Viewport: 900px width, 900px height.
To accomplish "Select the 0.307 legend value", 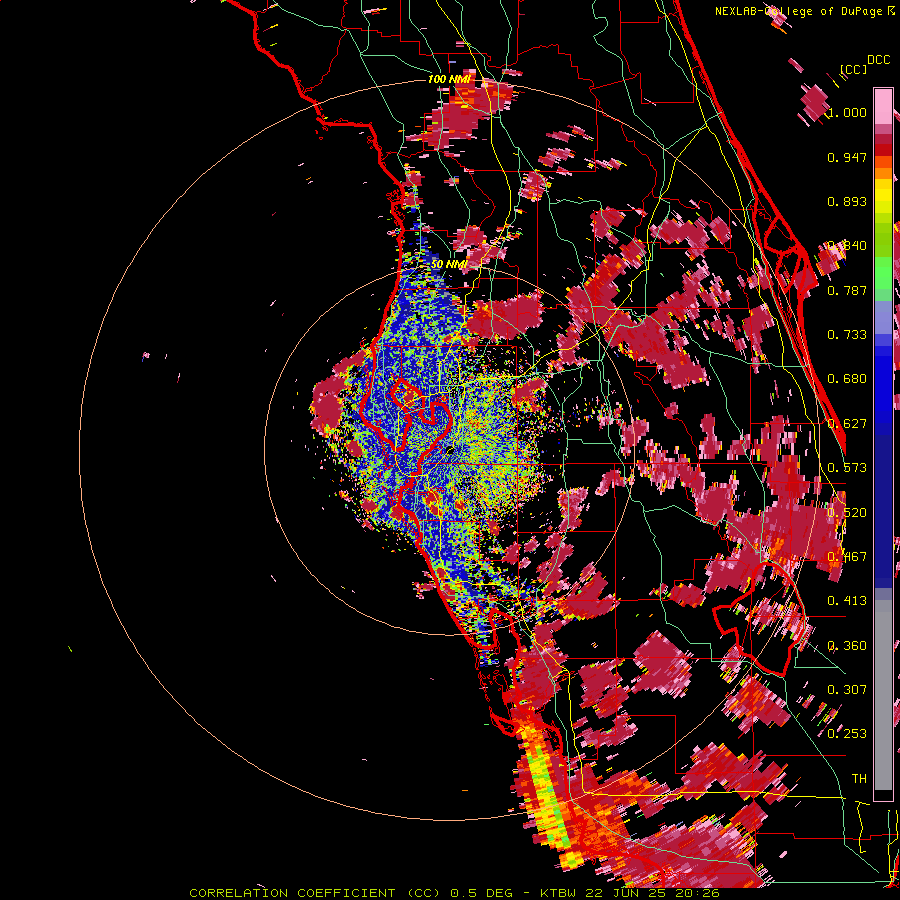I will click(x=847, y=690).
